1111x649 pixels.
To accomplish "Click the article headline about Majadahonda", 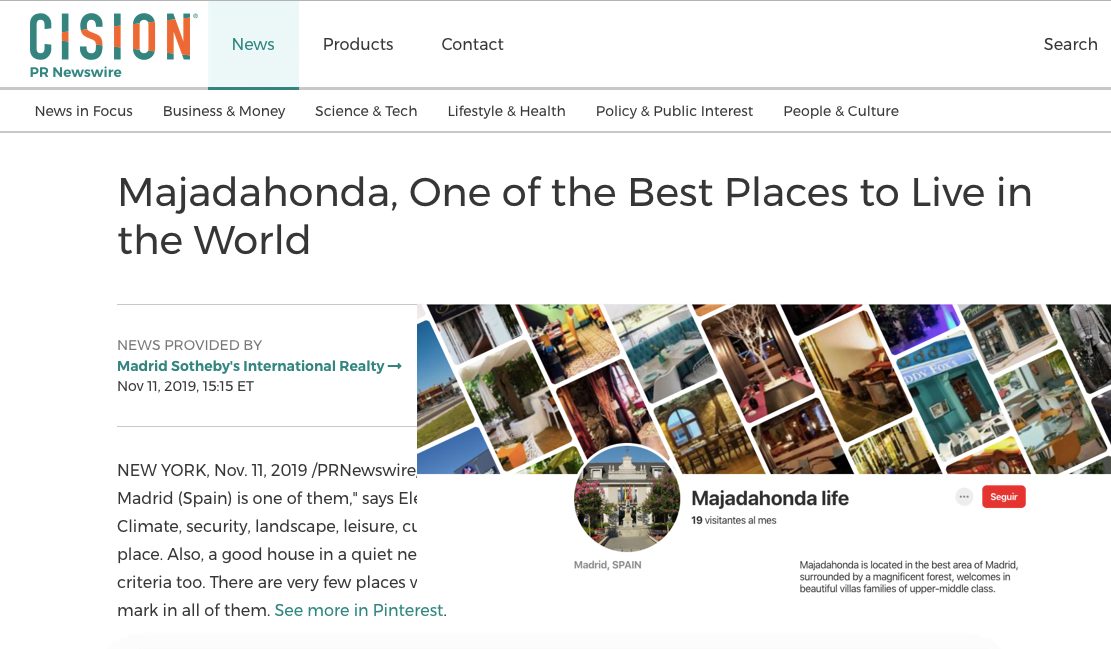I will [x=574, y=216].
